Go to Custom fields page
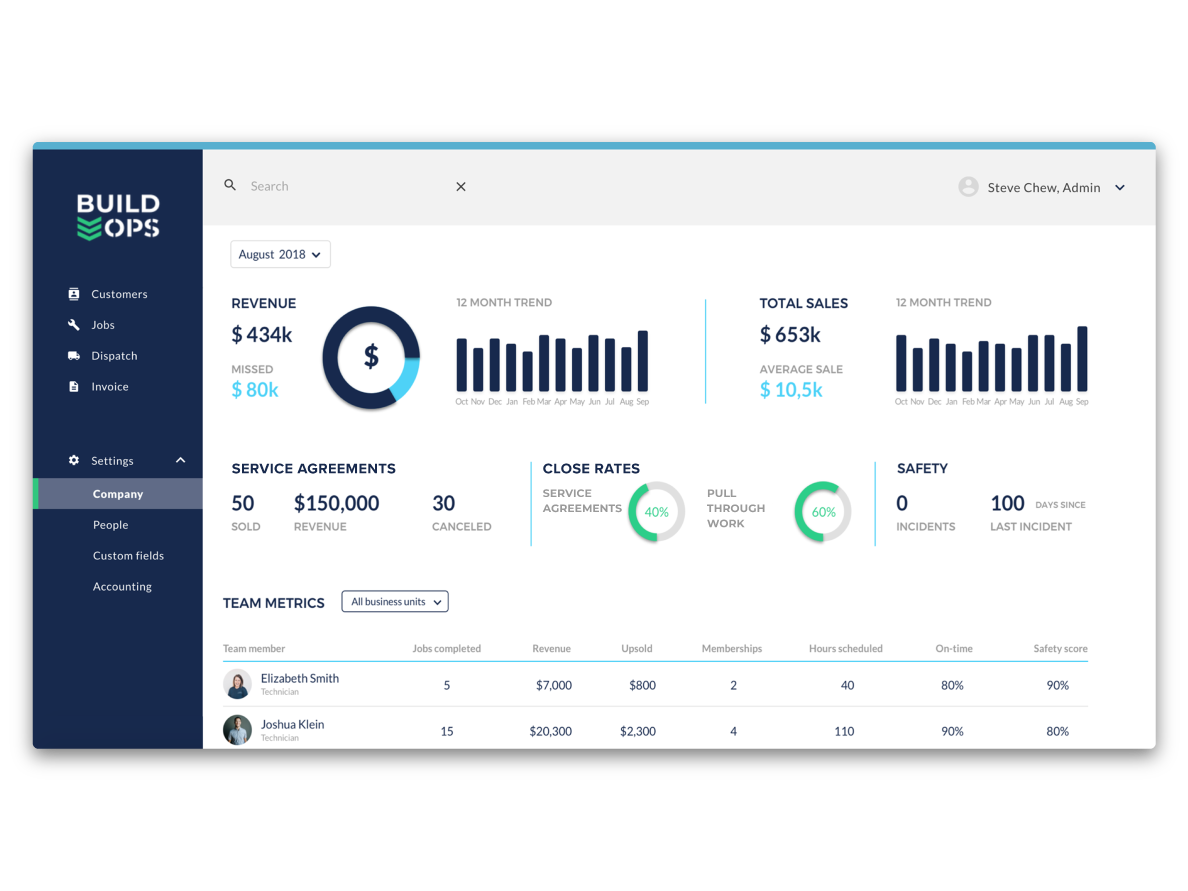 click(128, 556)
